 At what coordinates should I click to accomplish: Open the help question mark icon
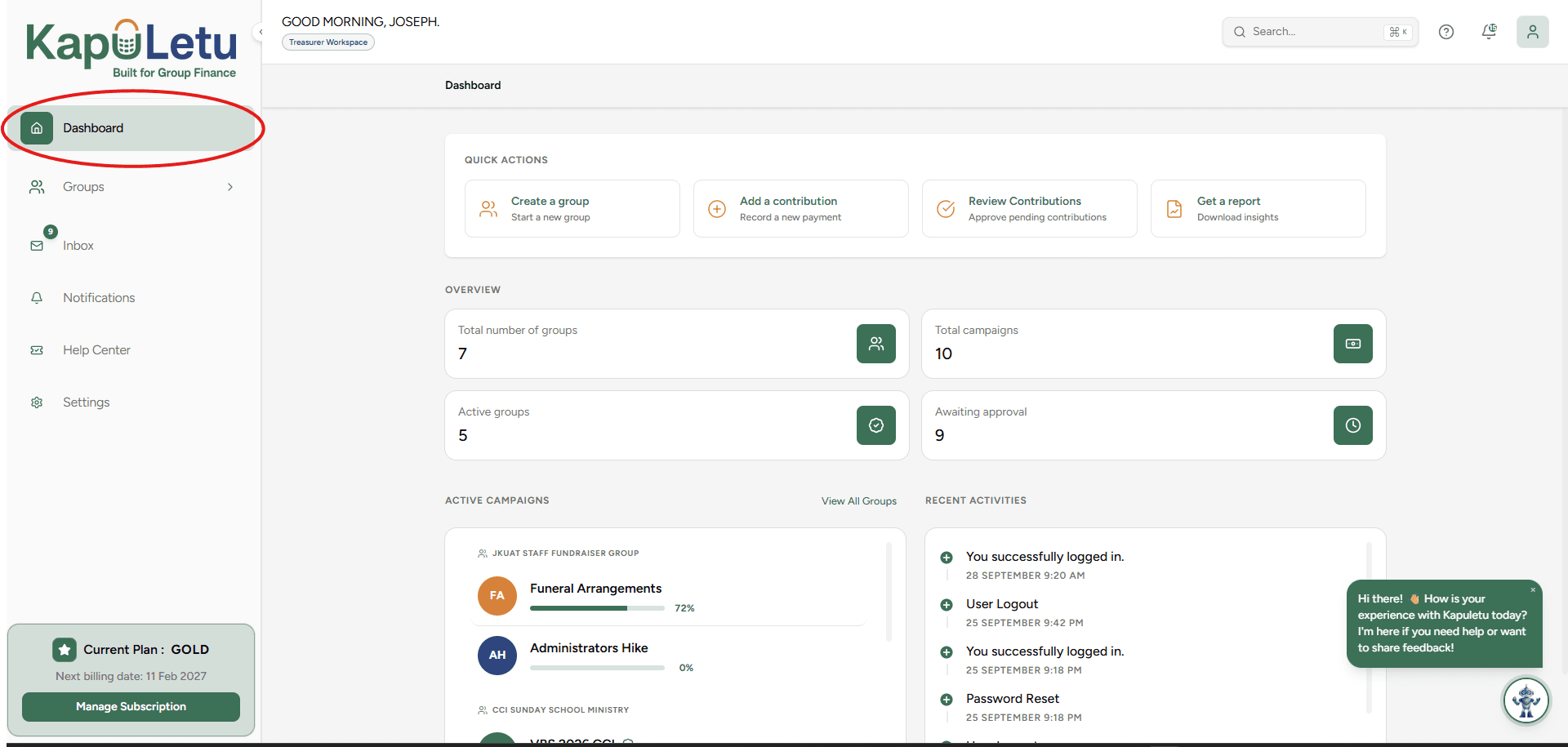pos(1446,32)
